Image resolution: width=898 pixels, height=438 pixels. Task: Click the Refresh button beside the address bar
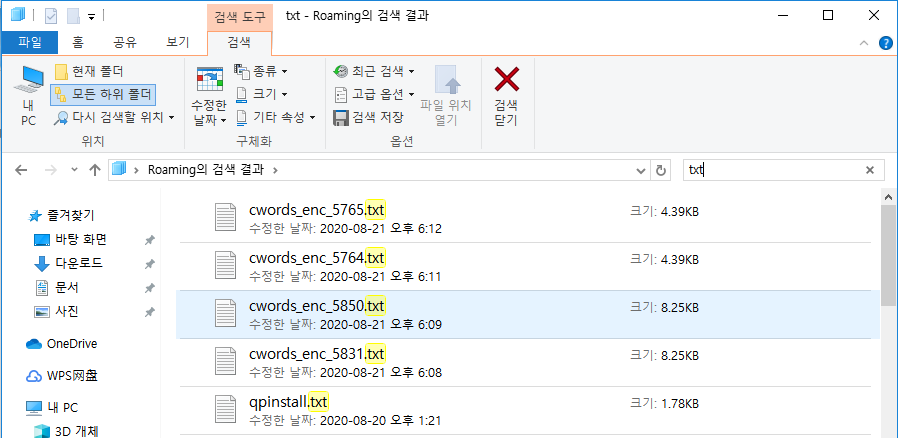[660, 171]
